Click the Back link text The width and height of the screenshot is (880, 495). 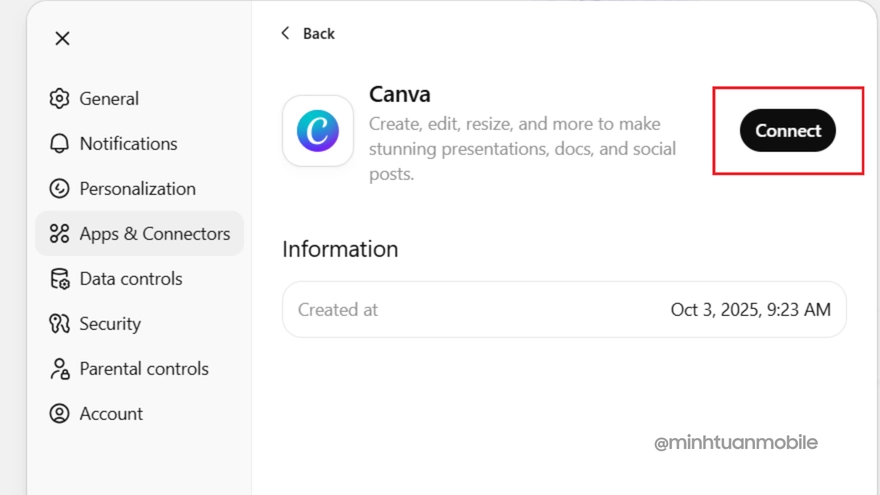tap(318, 34)
